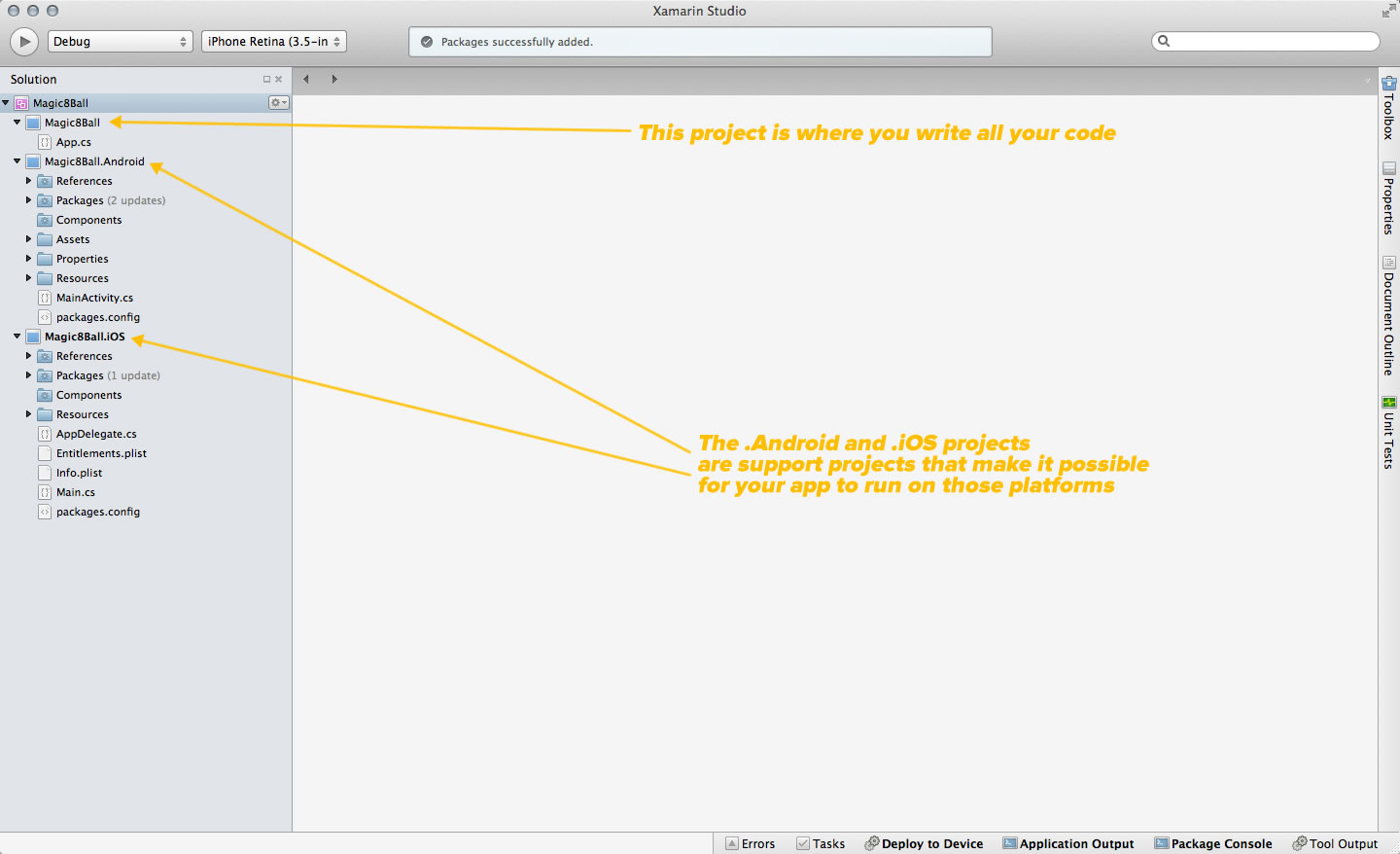The height and width of the screenshot is (854, 1400).
Task: Navigate forward with the right arrow
Action: click(334, 79)
